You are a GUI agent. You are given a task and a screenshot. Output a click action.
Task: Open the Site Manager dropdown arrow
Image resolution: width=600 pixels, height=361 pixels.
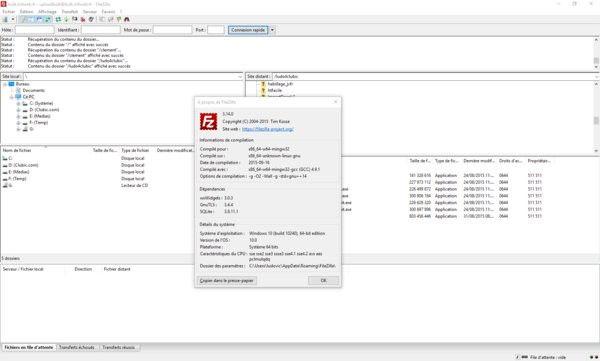click(13, 19)
